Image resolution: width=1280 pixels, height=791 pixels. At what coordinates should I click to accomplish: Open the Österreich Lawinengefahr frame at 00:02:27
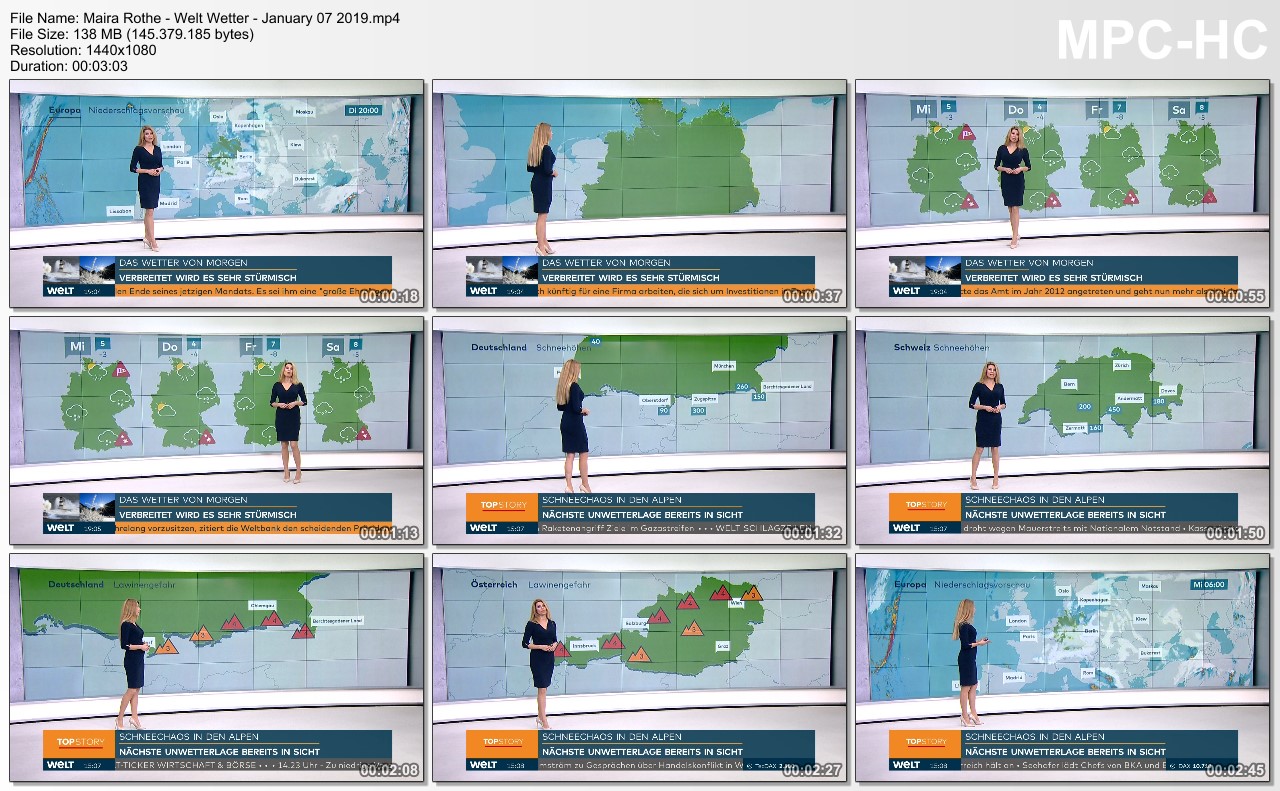pyautogui.click(x=639, y=668)
